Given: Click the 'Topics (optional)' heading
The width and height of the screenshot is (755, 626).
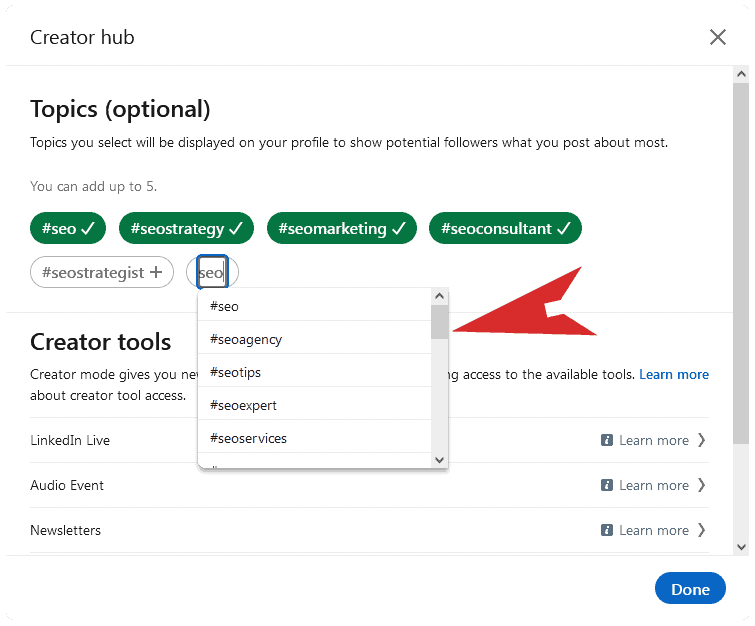Looking at the screenshot, I should pyautogui.click(x=120, y=109).
